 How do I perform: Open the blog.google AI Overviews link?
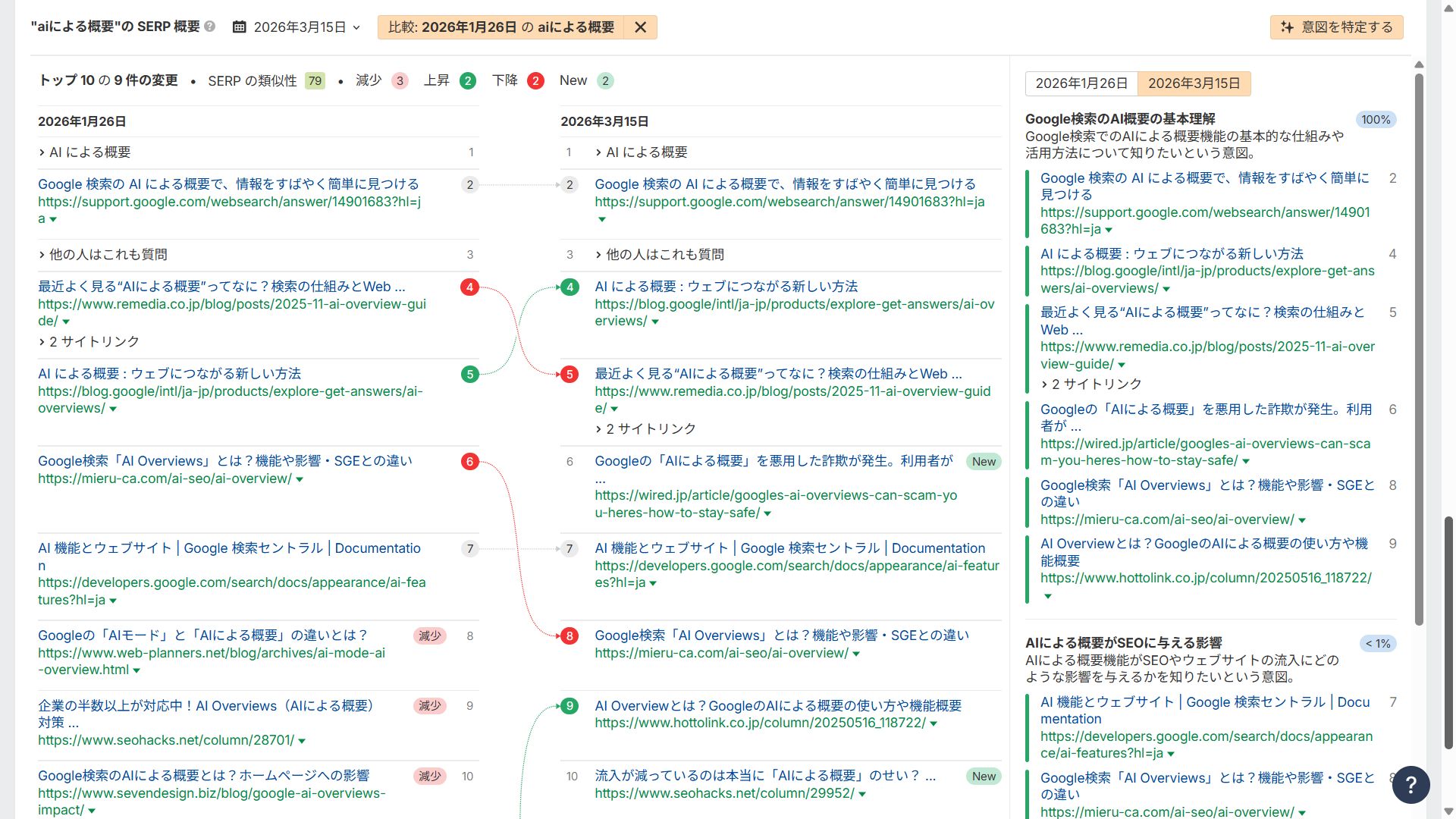click(726, 286)
